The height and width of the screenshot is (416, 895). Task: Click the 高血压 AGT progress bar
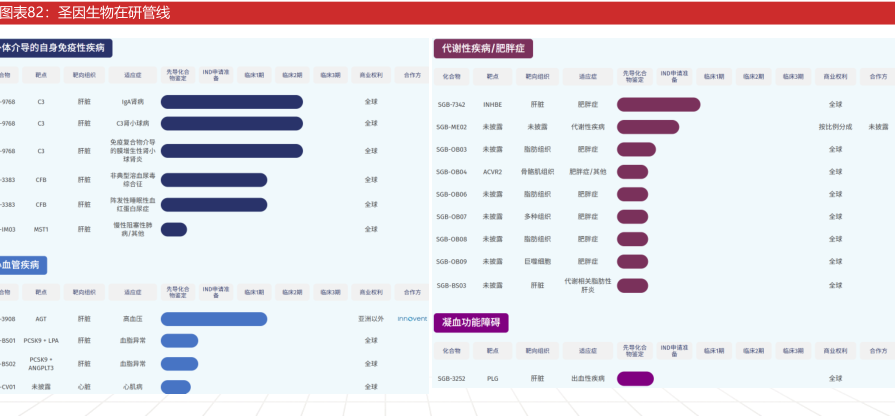point(213,319)
